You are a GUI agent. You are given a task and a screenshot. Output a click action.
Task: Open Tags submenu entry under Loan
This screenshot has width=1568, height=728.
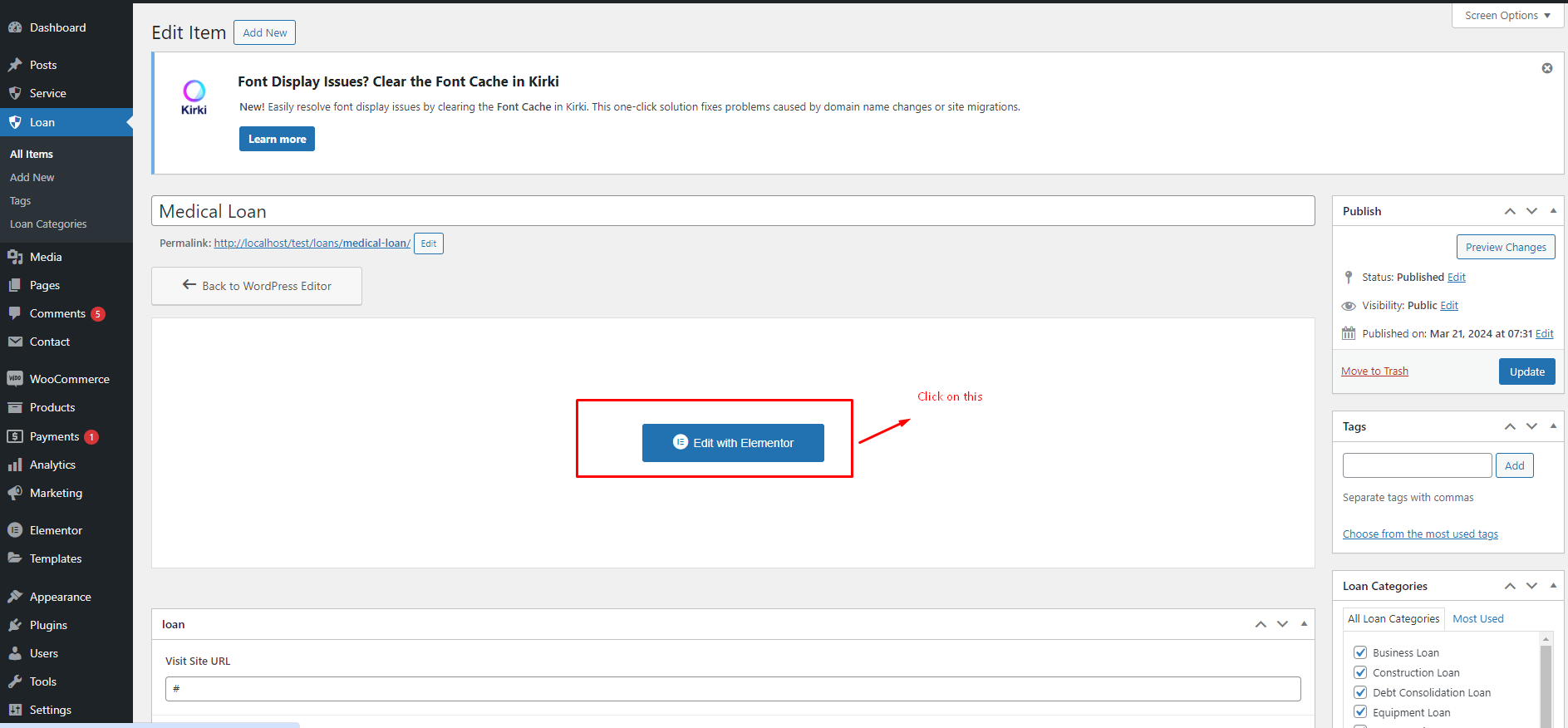click(20, 200)
